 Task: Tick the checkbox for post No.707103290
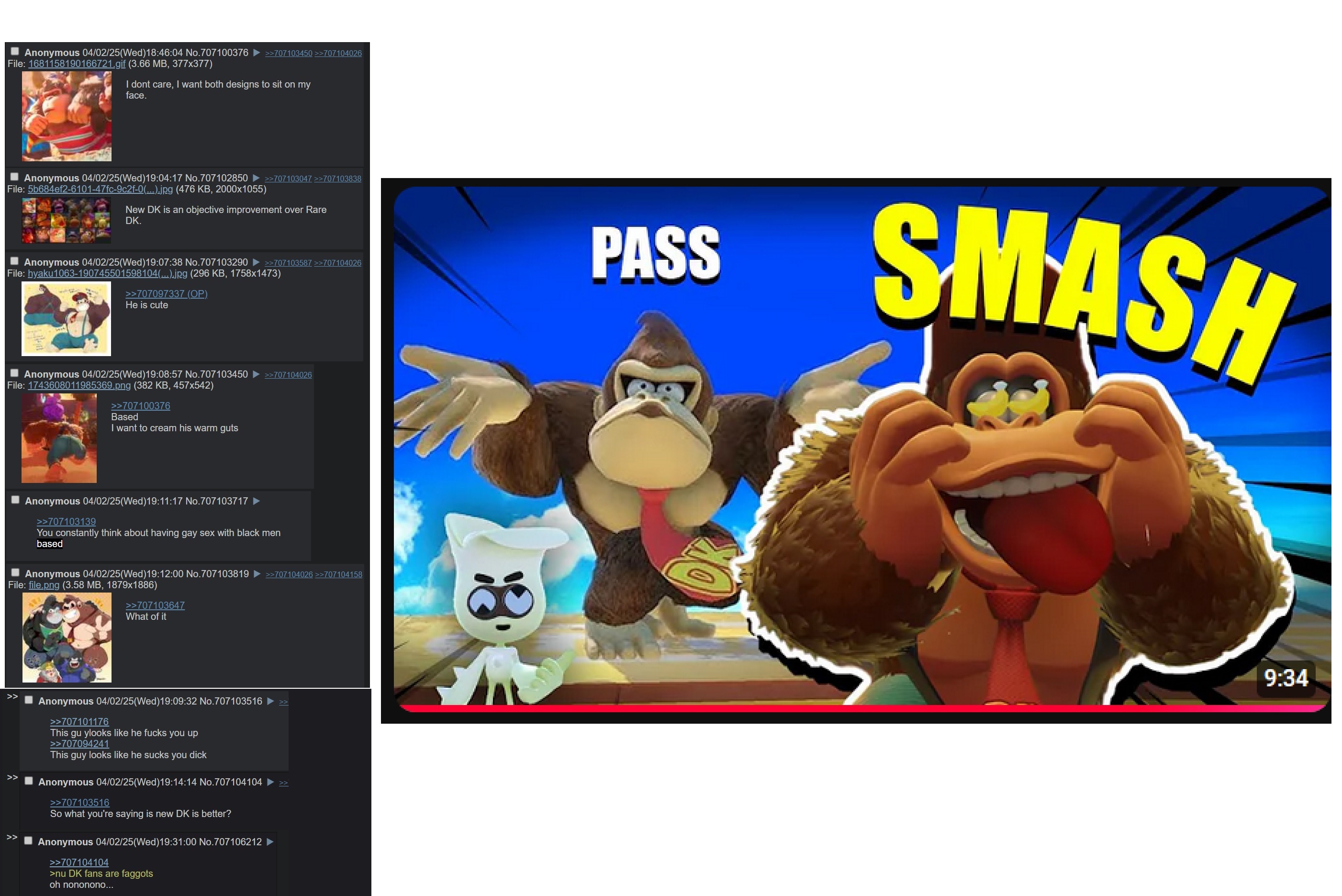pyautogui.click(x=15, y=261)
